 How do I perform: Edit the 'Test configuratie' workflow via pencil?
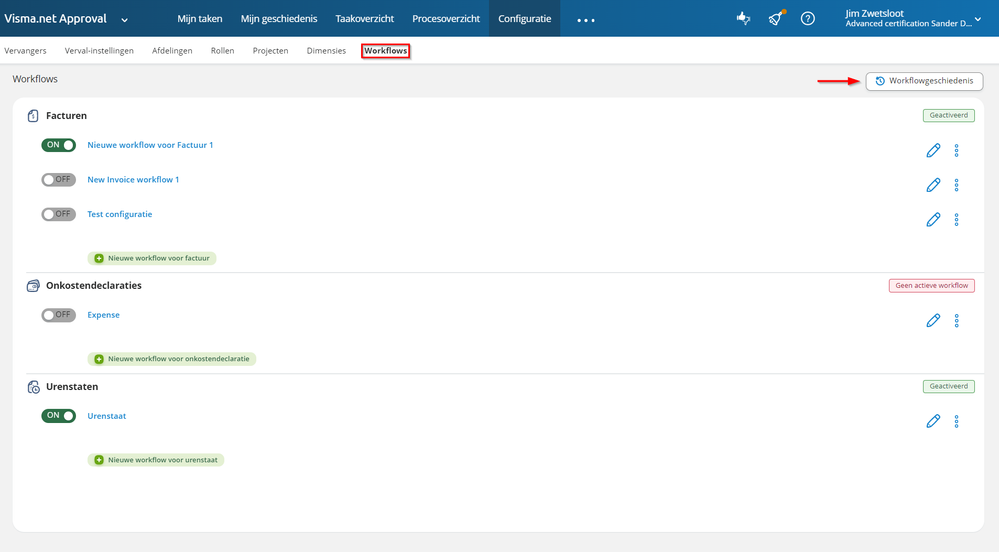pyautogui.click(x=933, y=219)
